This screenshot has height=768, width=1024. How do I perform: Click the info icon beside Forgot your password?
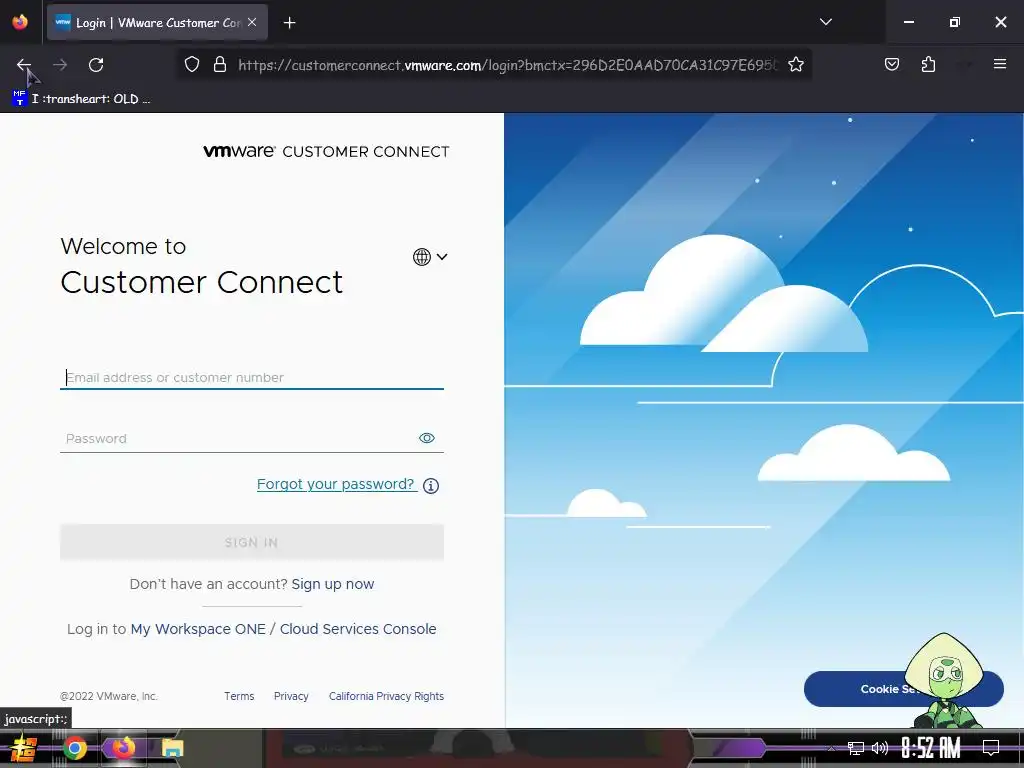(x=431, y=486)
